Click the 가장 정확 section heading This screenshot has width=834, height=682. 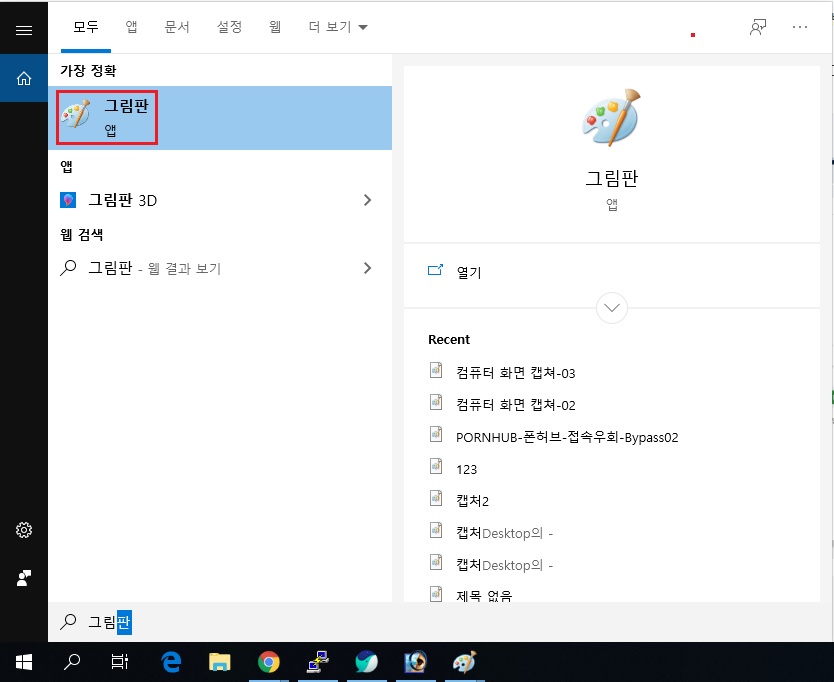click(x=88, y=70)
